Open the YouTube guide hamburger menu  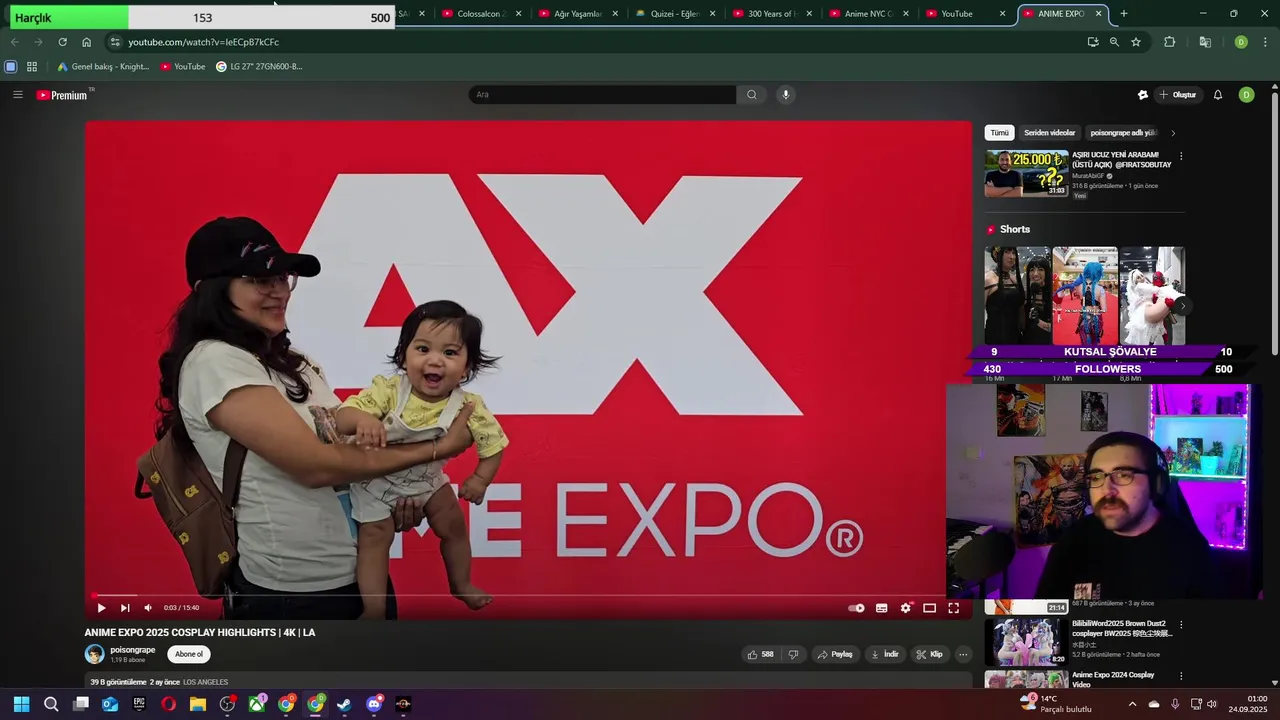point(17,95)
